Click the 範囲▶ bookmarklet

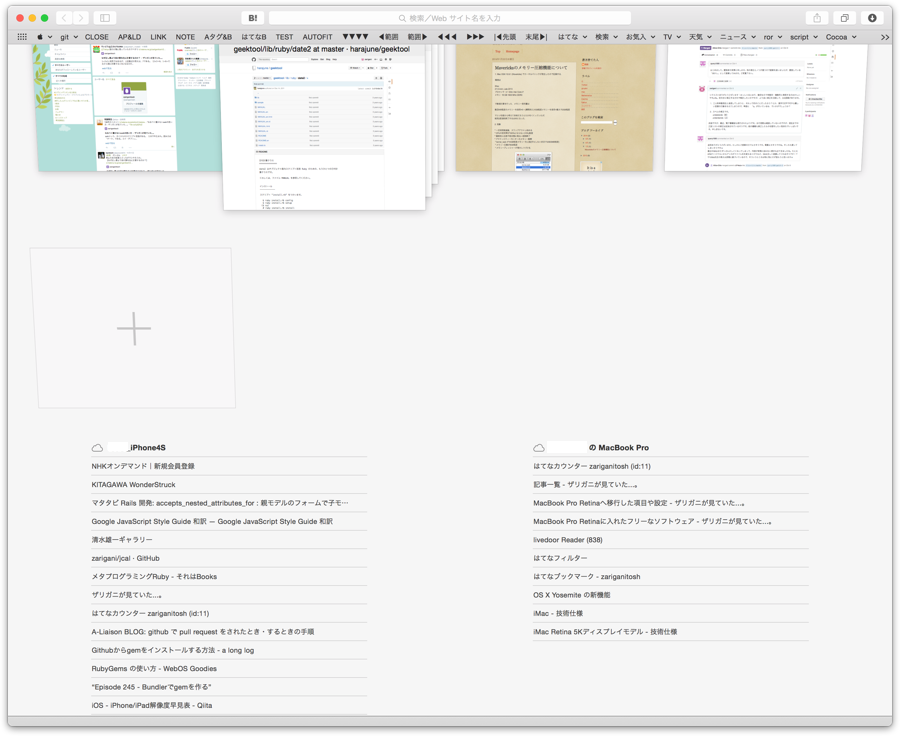point(417,37)
